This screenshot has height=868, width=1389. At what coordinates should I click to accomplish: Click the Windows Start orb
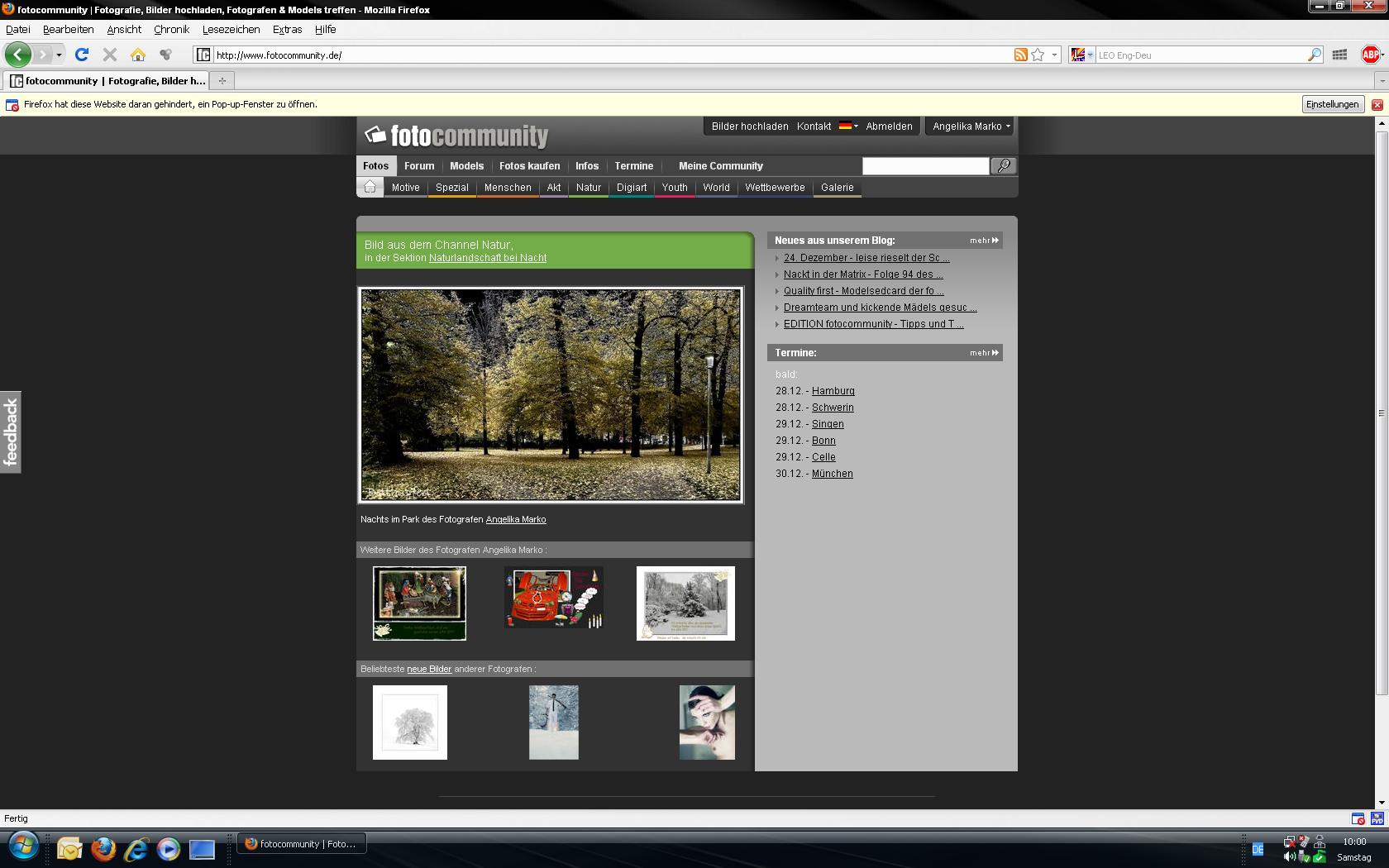click(x=24, y=846)
